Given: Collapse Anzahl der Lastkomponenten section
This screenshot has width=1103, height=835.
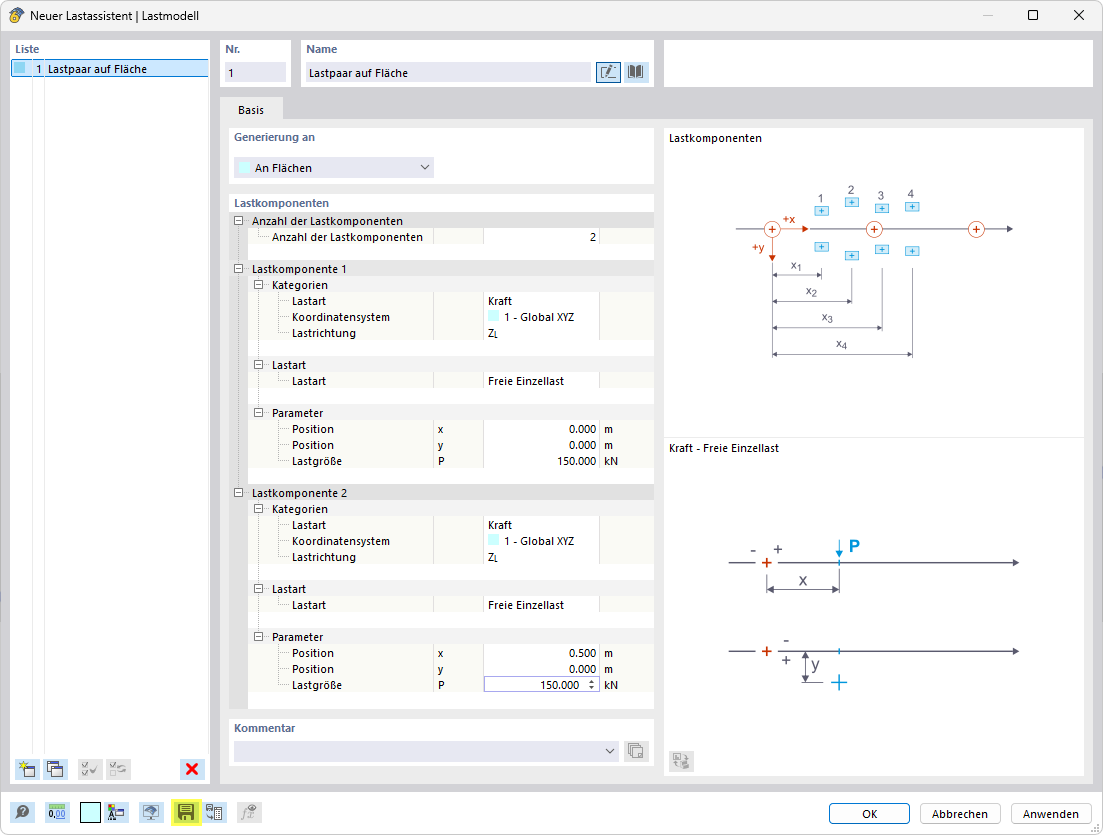Looking at the screenshot, I should pyautogui.click(x=238, y=221).
